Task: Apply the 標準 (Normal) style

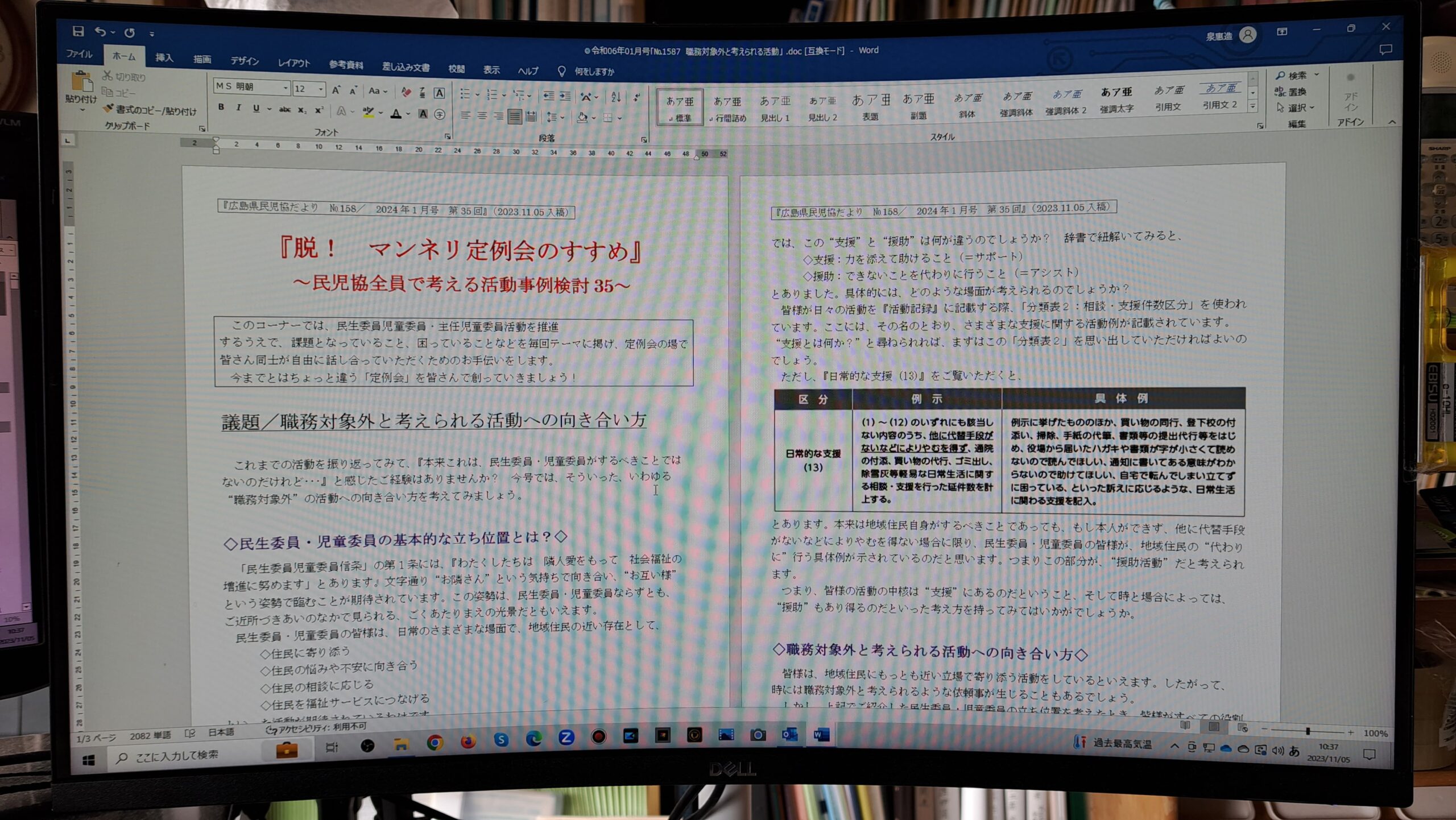Action: [x=680, y=107]
